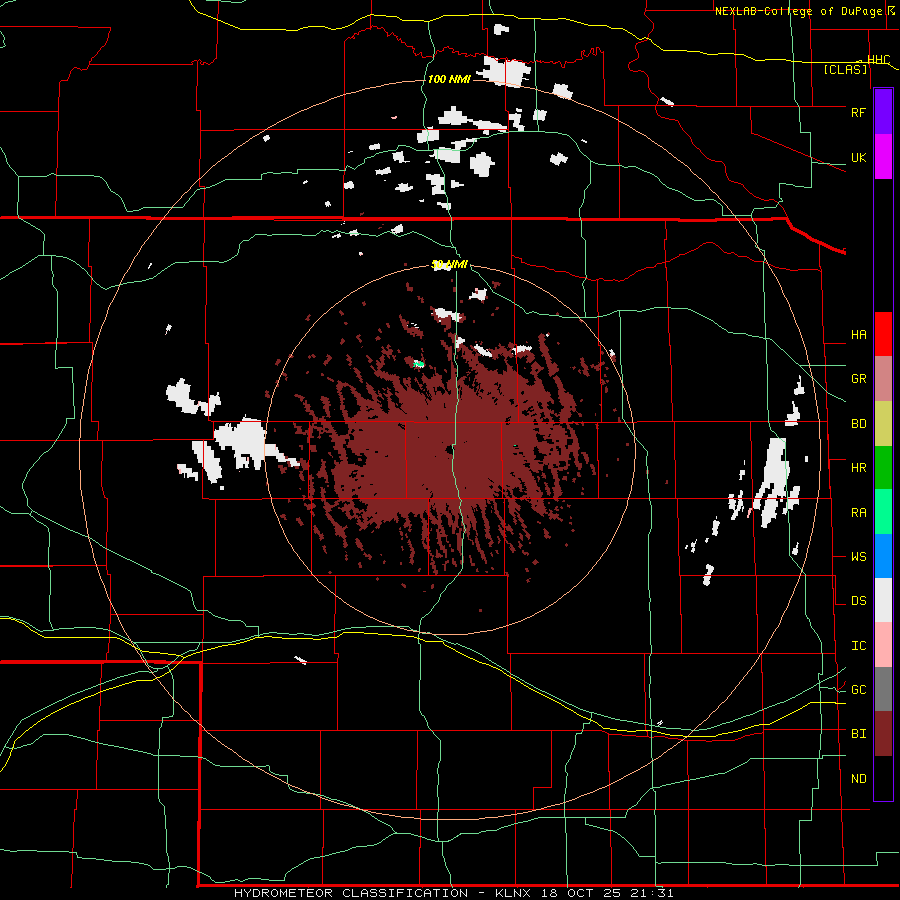Click the ND black legend swatch

tap(883, 778)
